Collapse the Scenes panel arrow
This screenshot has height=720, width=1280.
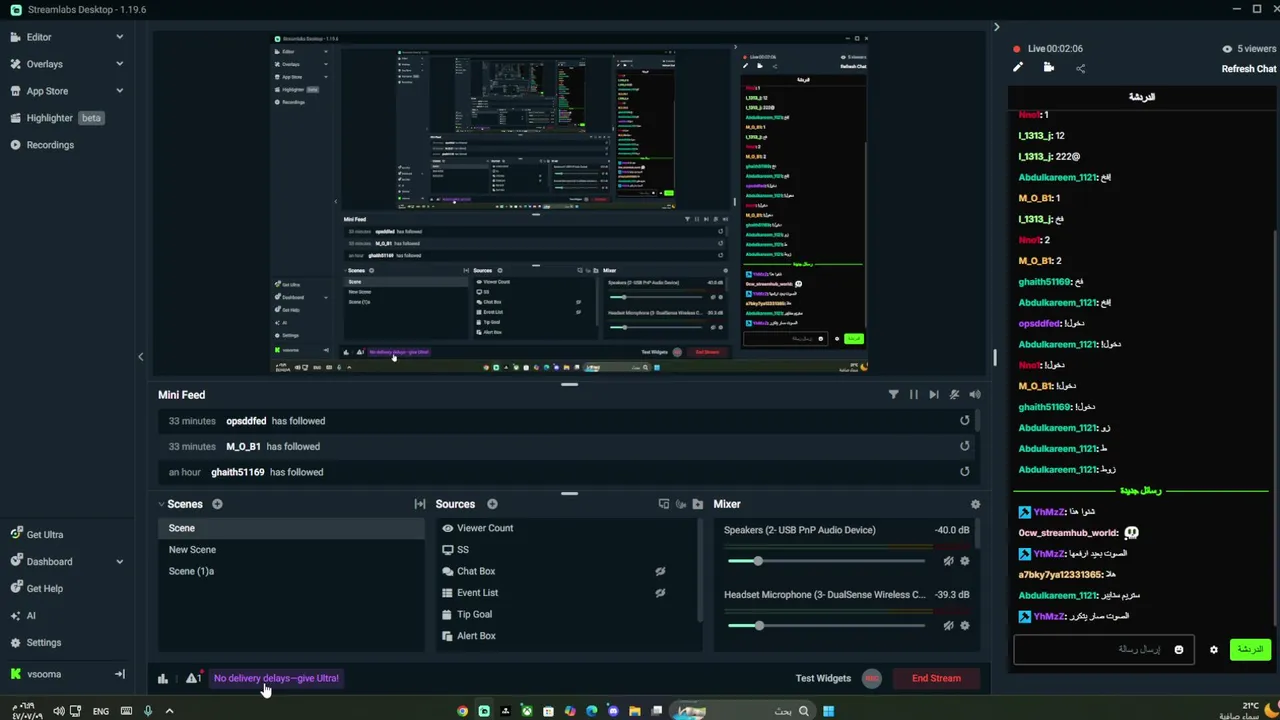click(161, 504)
